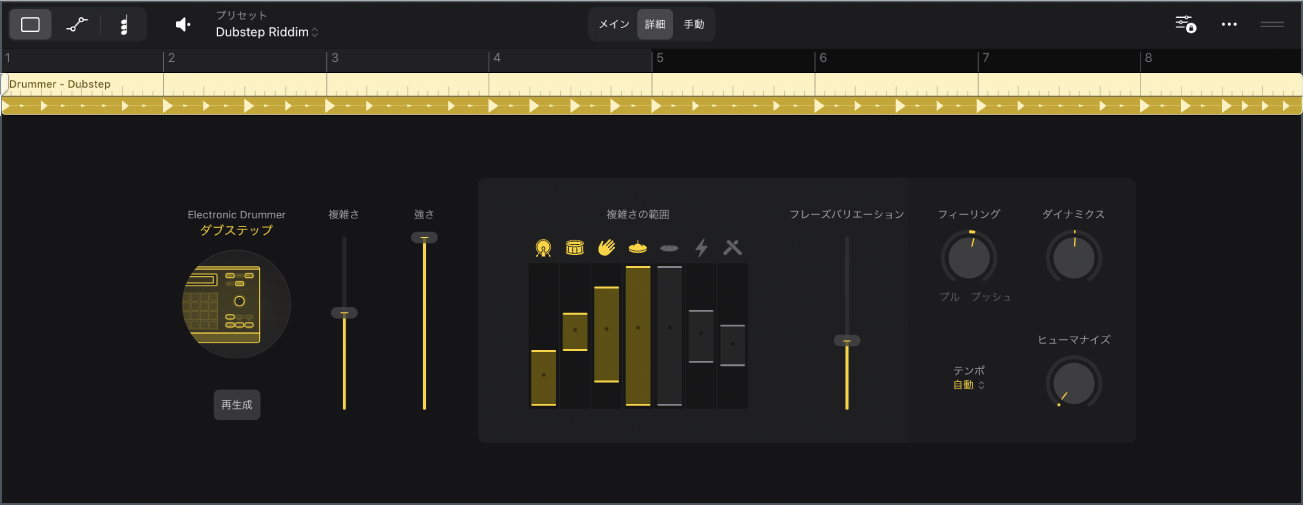Screen dimensions: 1303x505
Task: Toggle the kick drum icon
Action: 543,247
